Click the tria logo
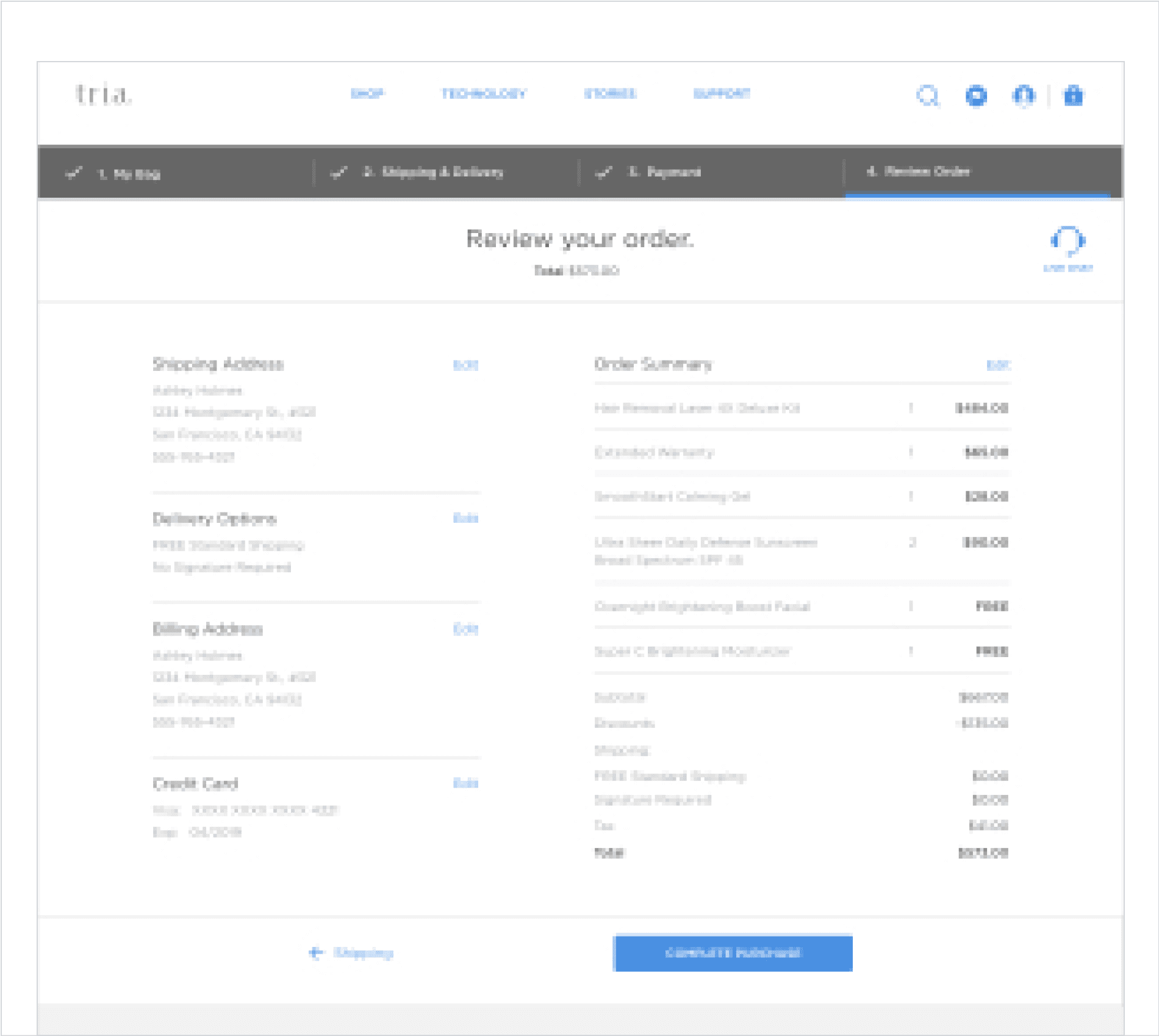The width and height of the screenshot is (1159, 1036). (x=102, y=95)
